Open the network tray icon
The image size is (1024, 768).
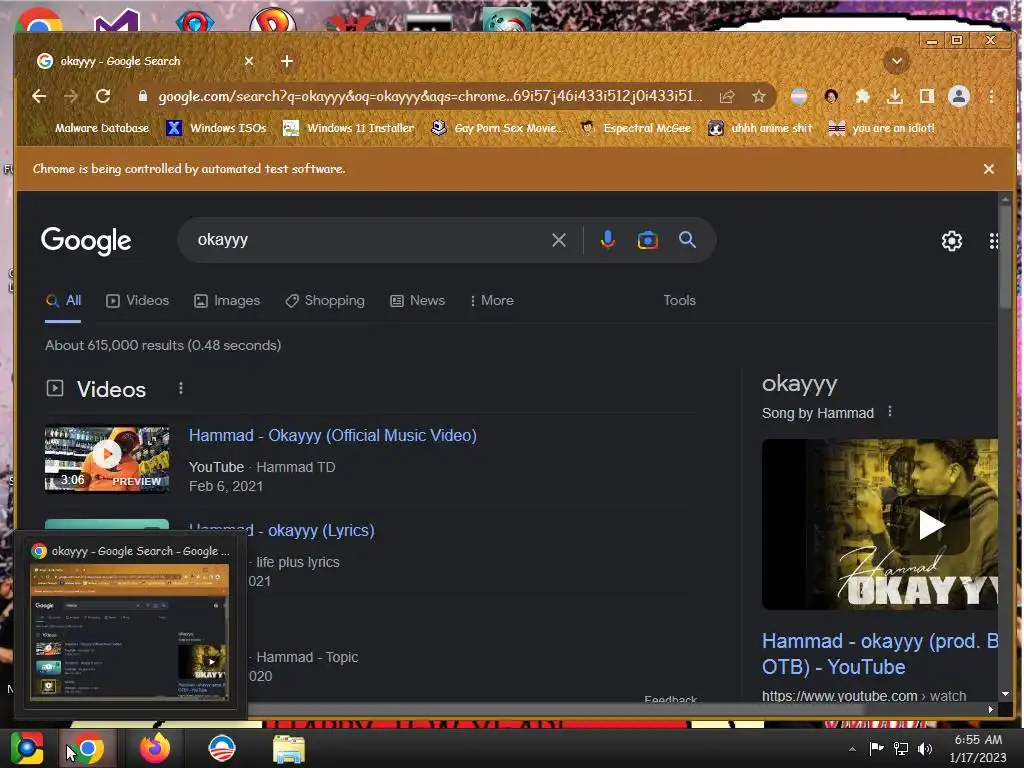901,748
